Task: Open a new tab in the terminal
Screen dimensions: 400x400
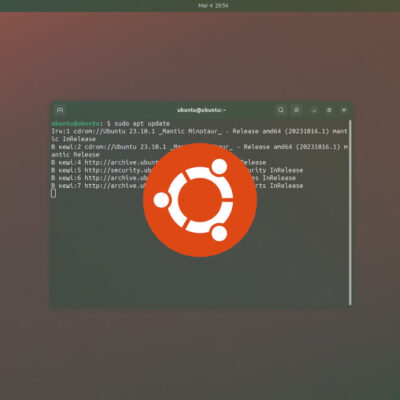Action: coord(60,110)
